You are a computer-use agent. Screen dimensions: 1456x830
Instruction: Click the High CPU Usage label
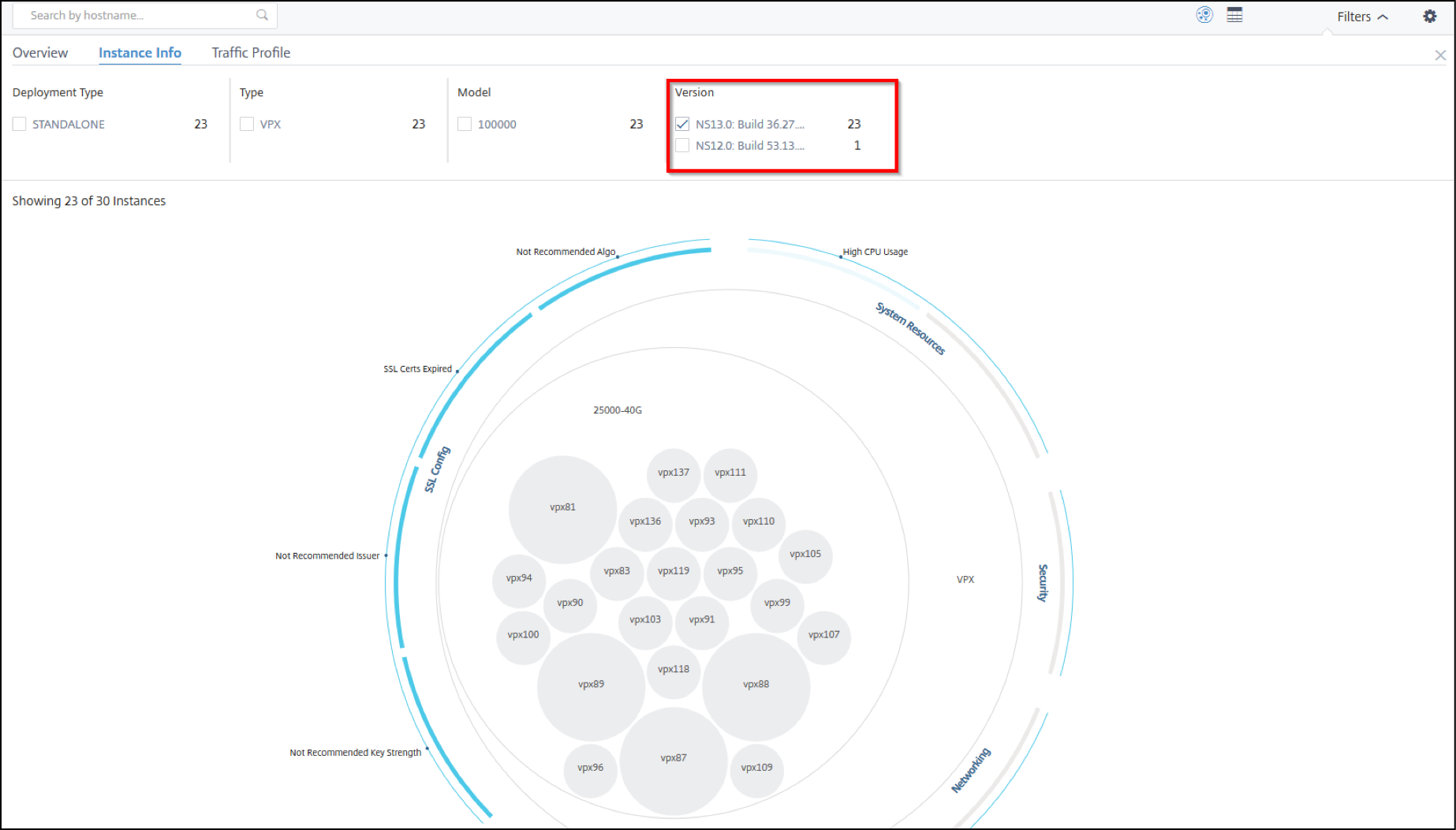click(875, 252)
